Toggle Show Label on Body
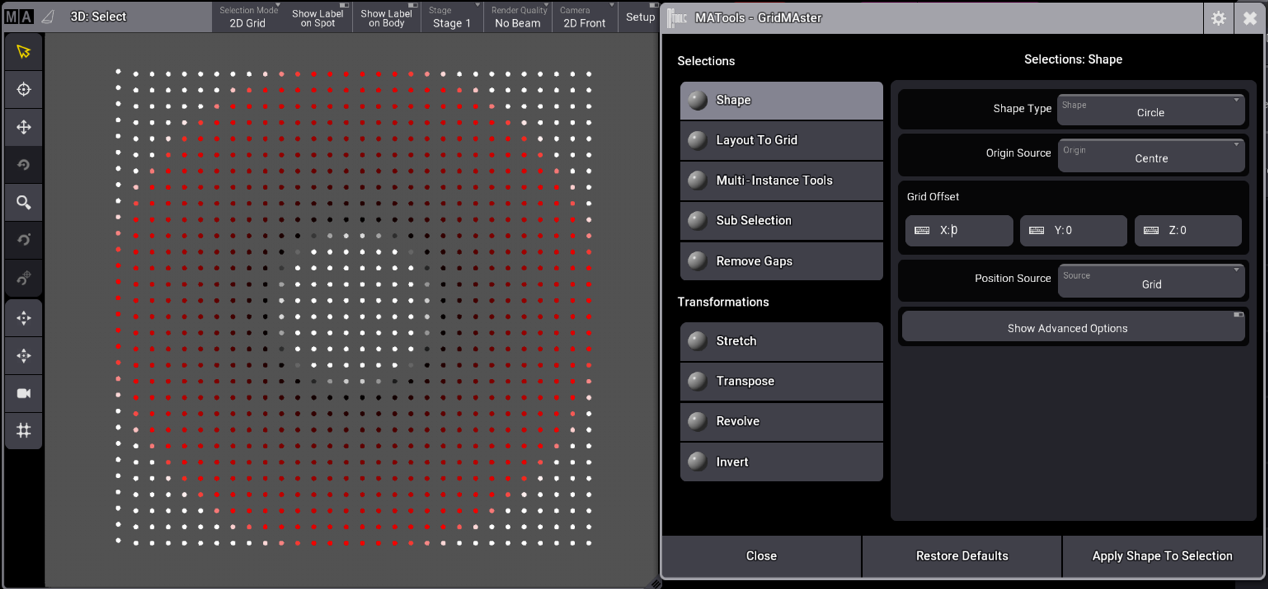Image resolution: width=1268 pixels, height=589 pixels. [x=387, y=17]
